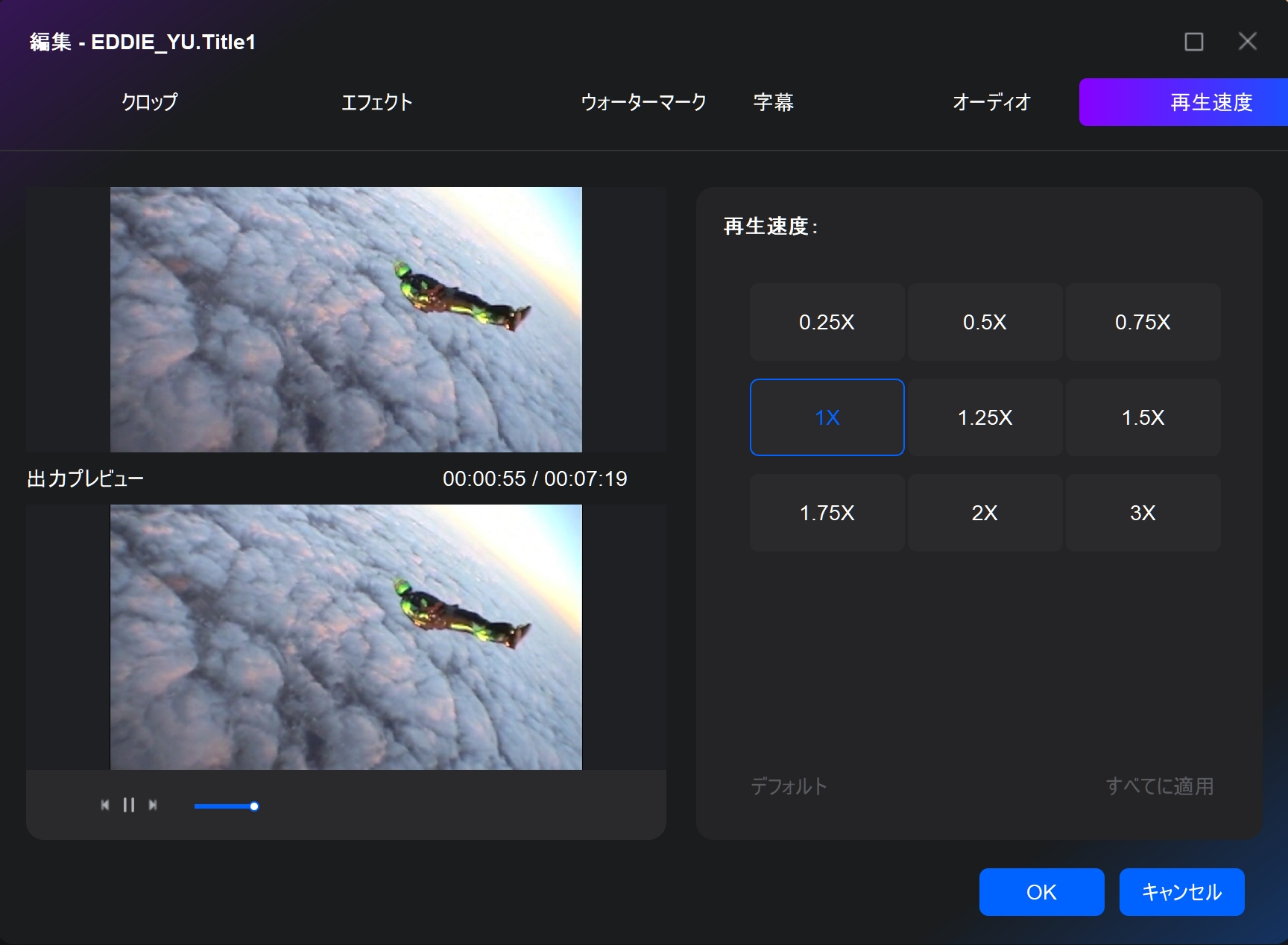
Task: Maximize the edit dialog window
Action: 1193,42
